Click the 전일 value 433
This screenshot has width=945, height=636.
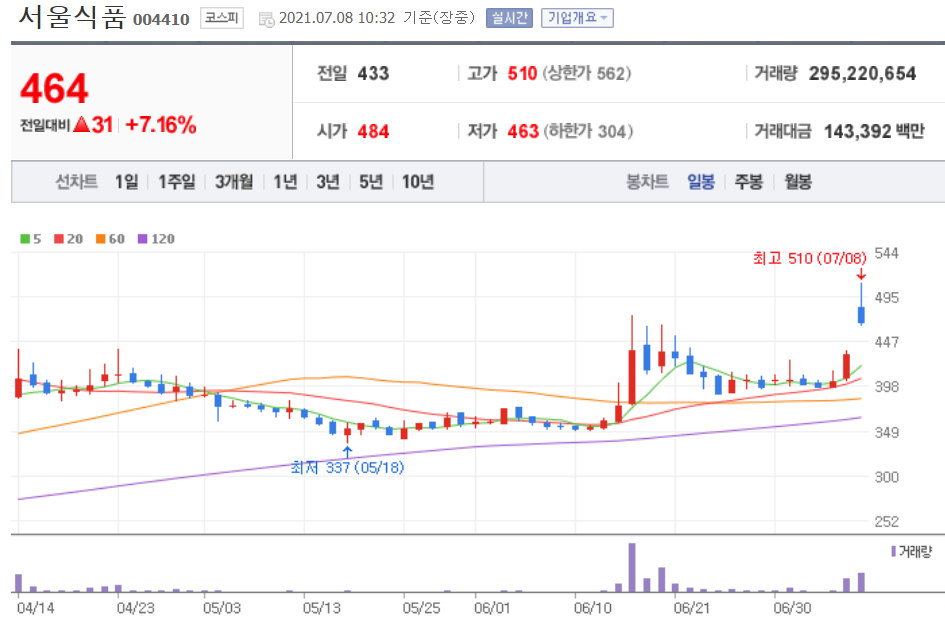pyautogui.click(x=373, y=74)
